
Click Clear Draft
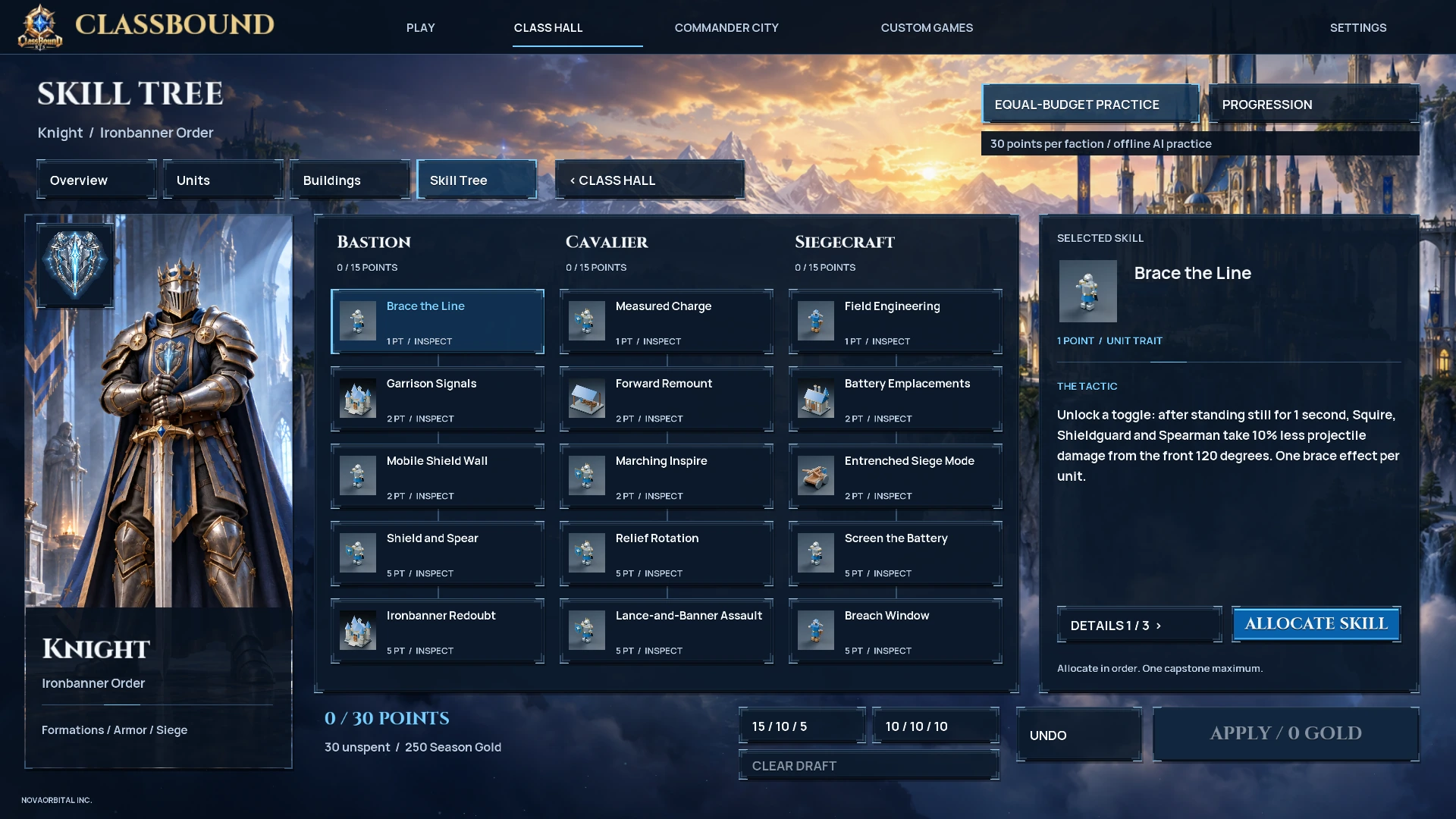click(x=869, y=765)
